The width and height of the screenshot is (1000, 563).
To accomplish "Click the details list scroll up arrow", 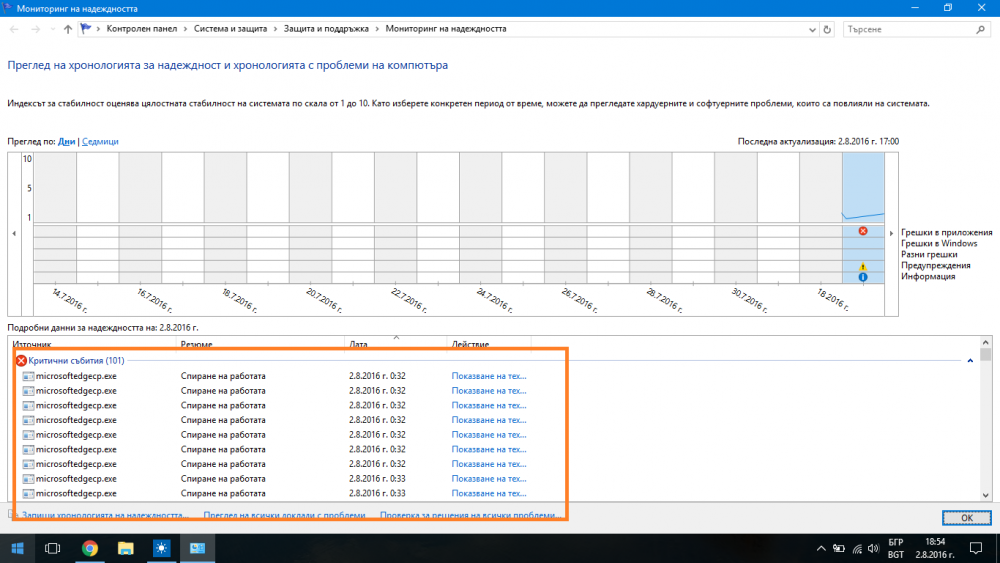I will [x=986, y=342].
